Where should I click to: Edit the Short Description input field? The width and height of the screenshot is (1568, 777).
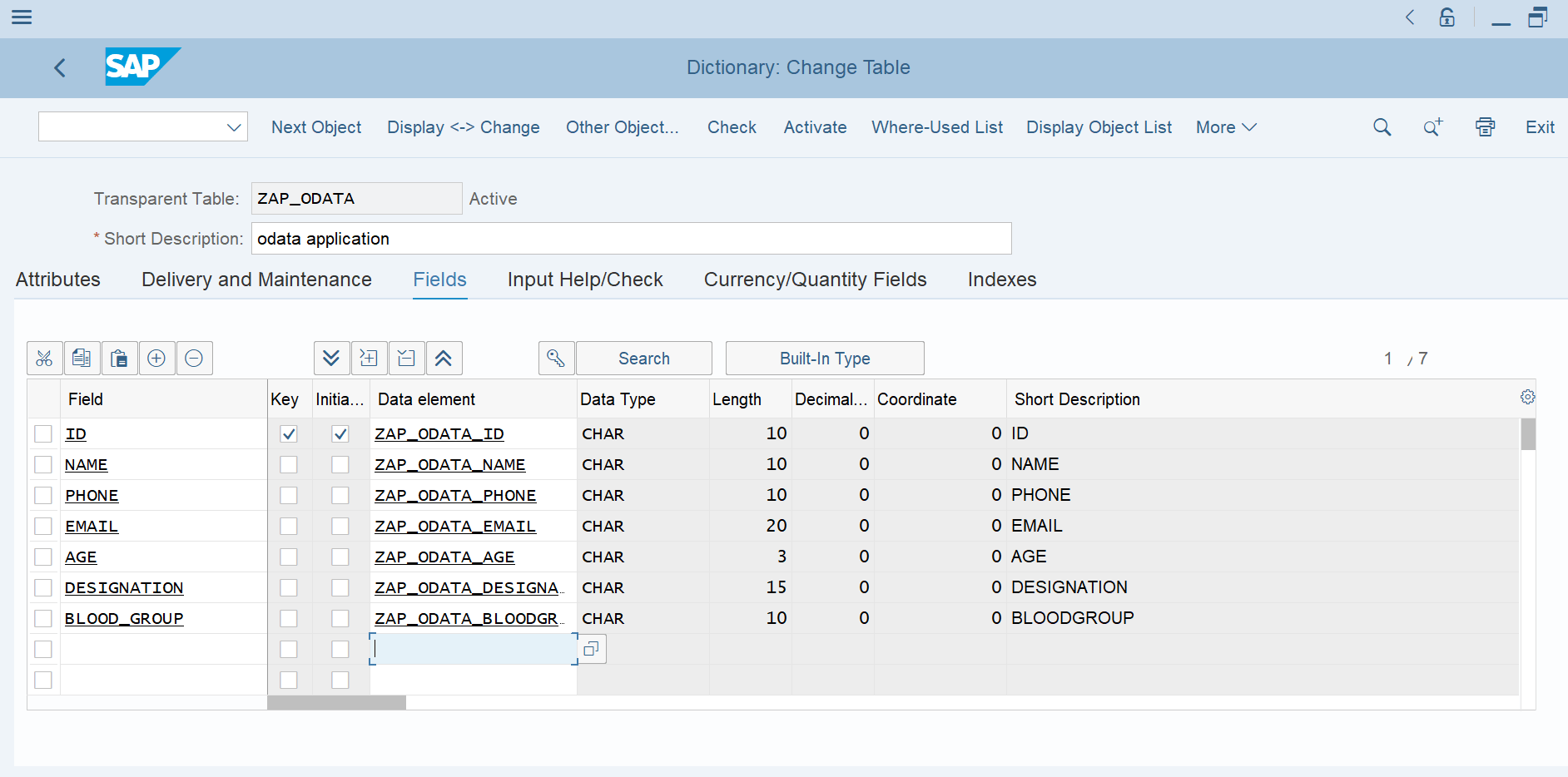(631, 239)
